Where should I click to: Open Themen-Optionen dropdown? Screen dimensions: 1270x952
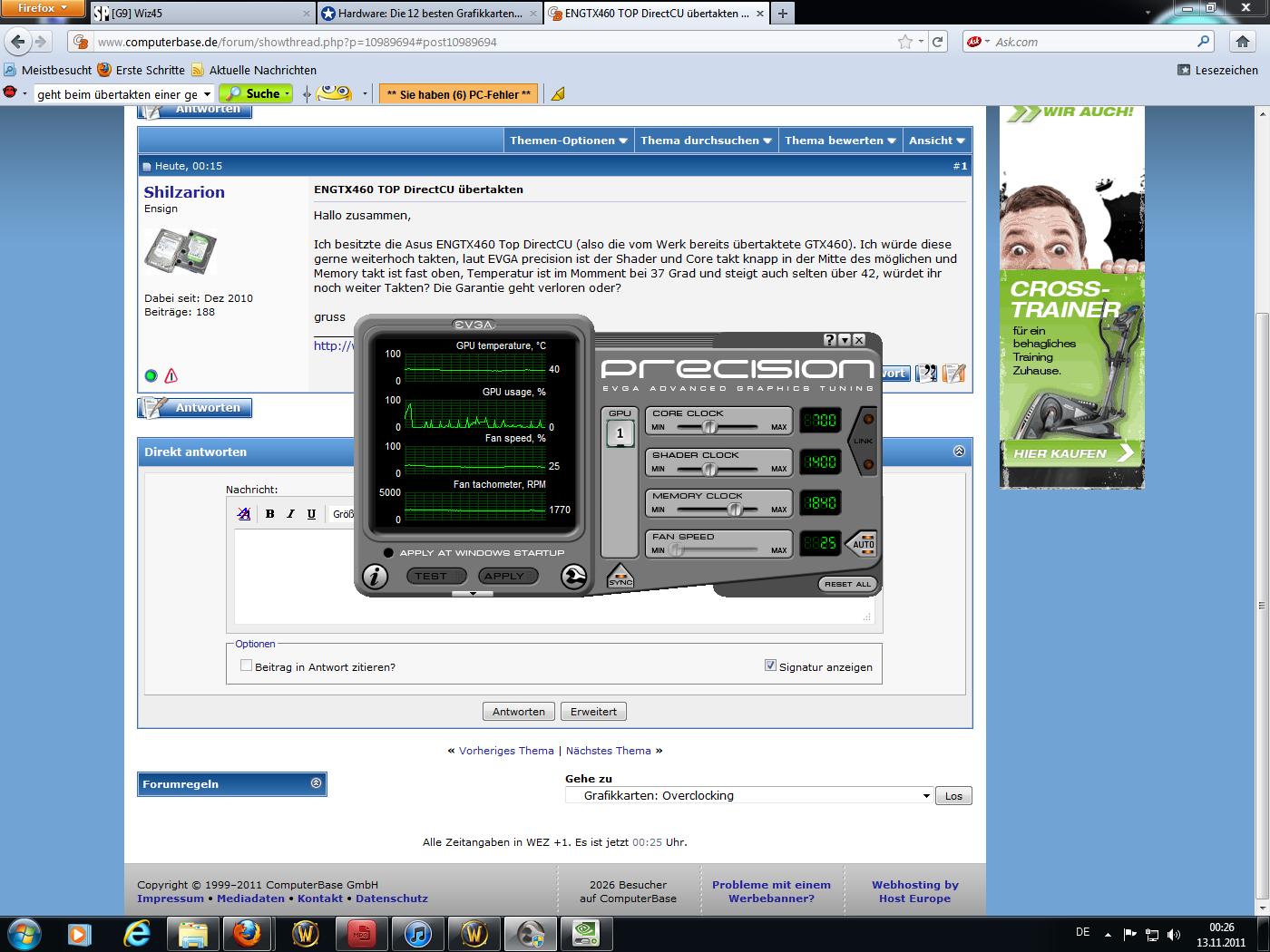coord(568,141)
